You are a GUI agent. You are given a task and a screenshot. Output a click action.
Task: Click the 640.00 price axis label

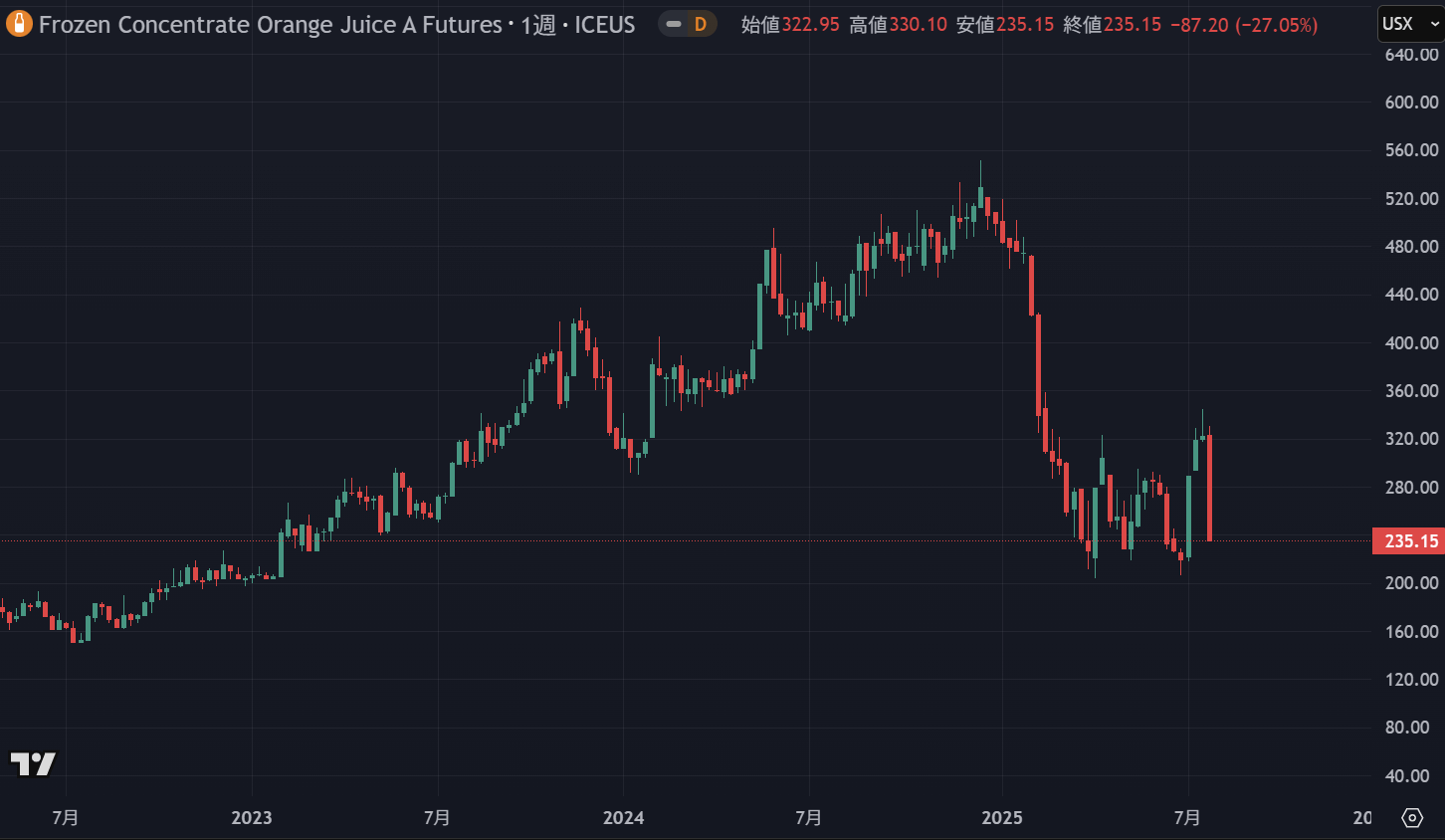click(1411, 55)
